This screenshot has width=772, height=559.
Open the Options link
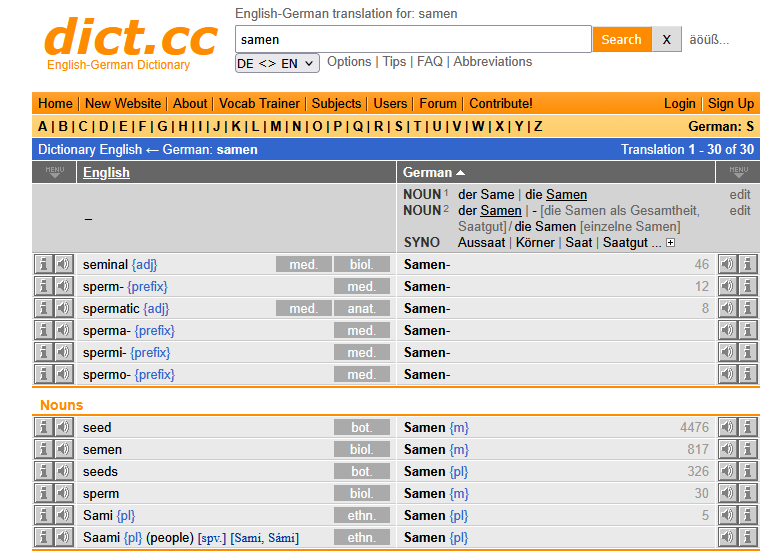pyautogui.click(x=349, y=62)
